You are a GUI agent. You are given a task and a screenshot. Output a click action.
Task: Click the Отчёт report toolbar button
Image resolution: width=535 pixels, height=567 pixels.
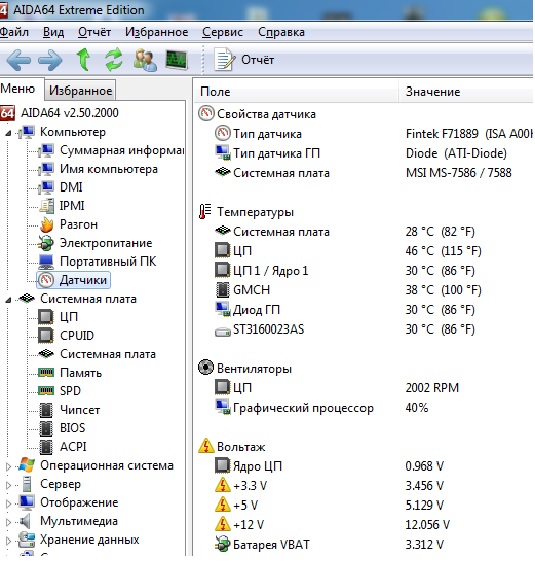(244, 60)
